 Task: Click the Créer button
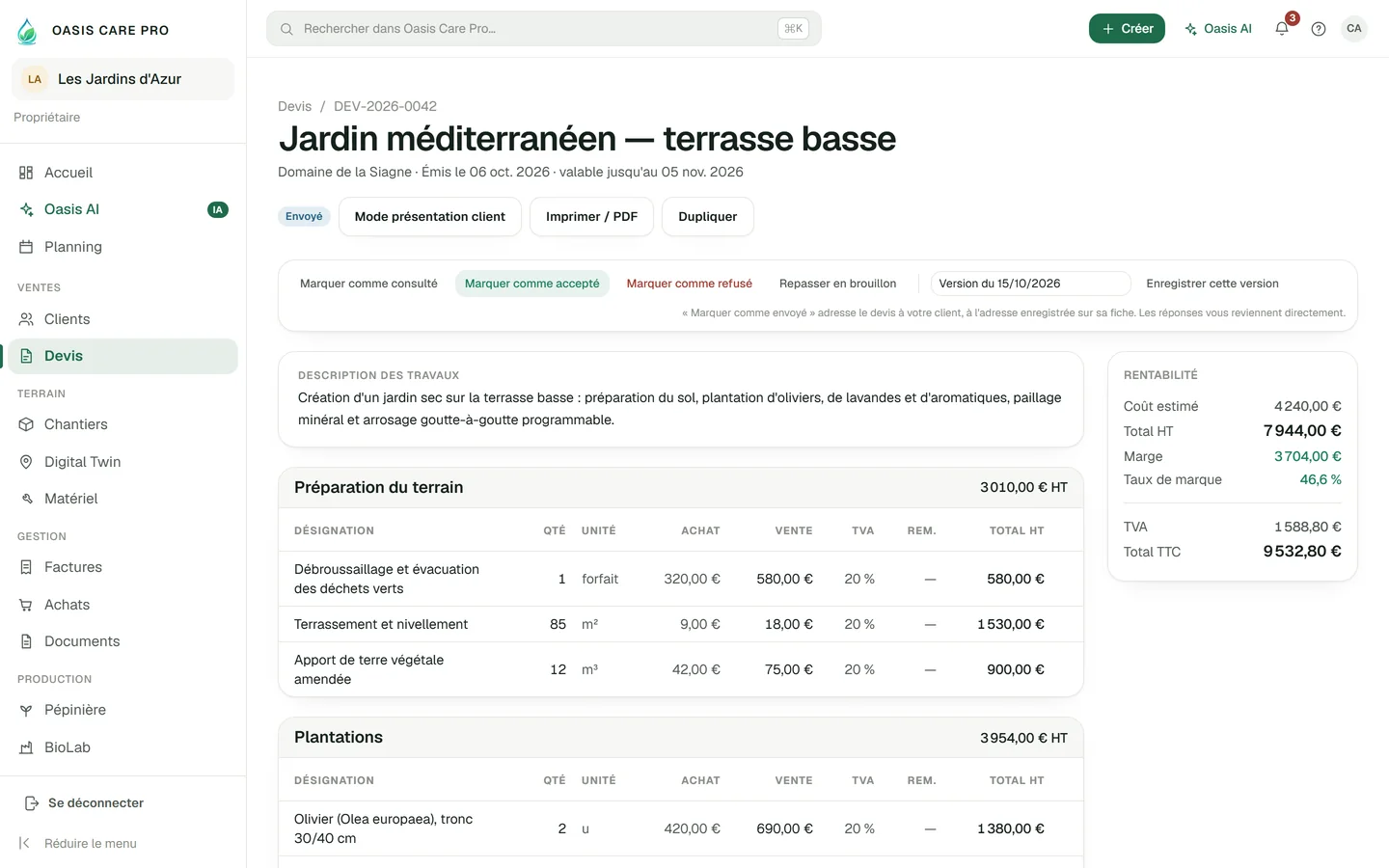point(1127,29)
